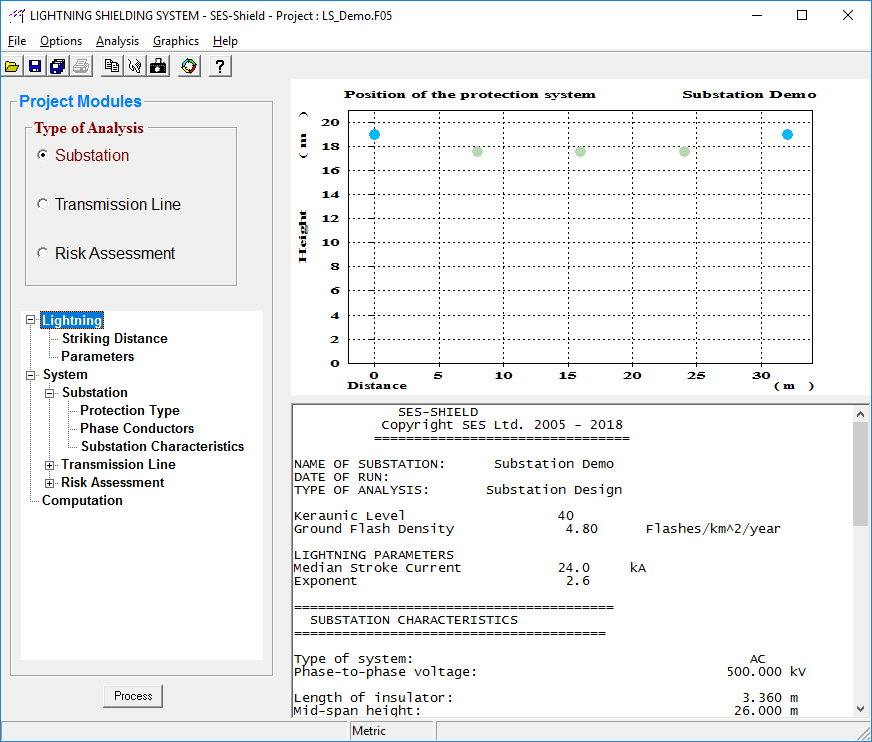This screenshot has height=742, width=872.
Task: Select Striking Distance in the tree
Action: coord(115,338)
